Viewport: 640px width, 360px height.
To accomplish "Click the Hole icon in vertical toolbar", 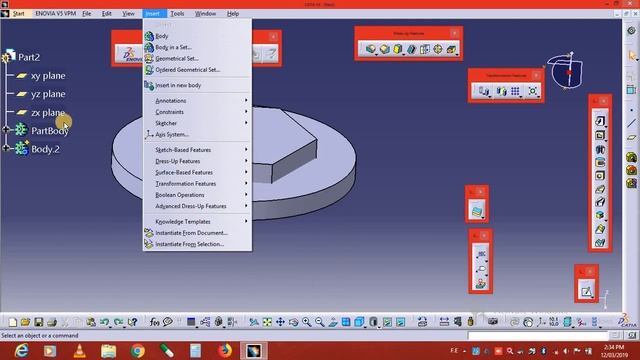I will pyautogui.click(x=600, y=176).
